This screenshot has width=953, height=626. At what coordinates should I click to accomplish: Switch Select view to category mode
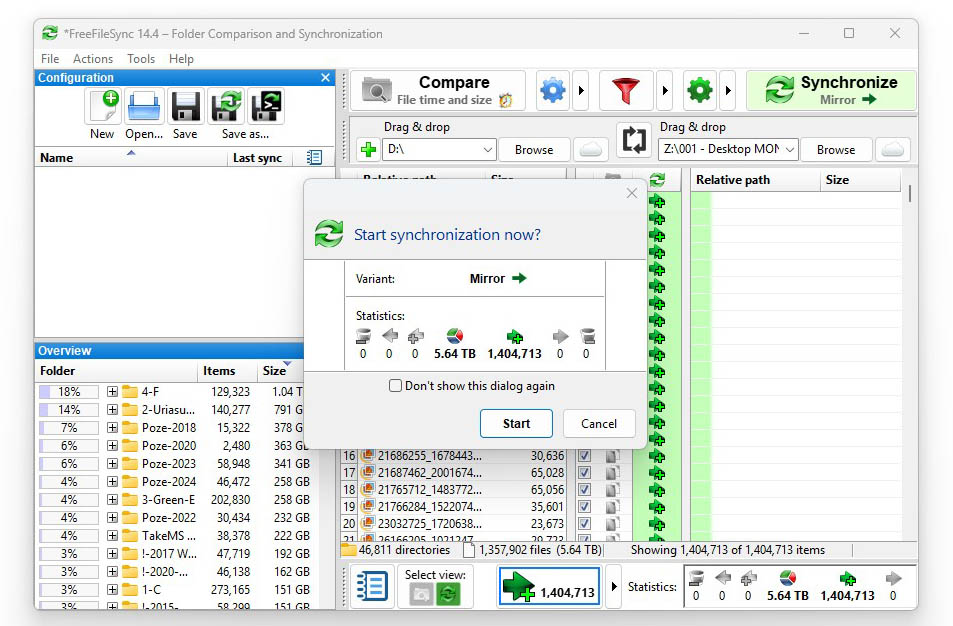click(x=421, y=594)
